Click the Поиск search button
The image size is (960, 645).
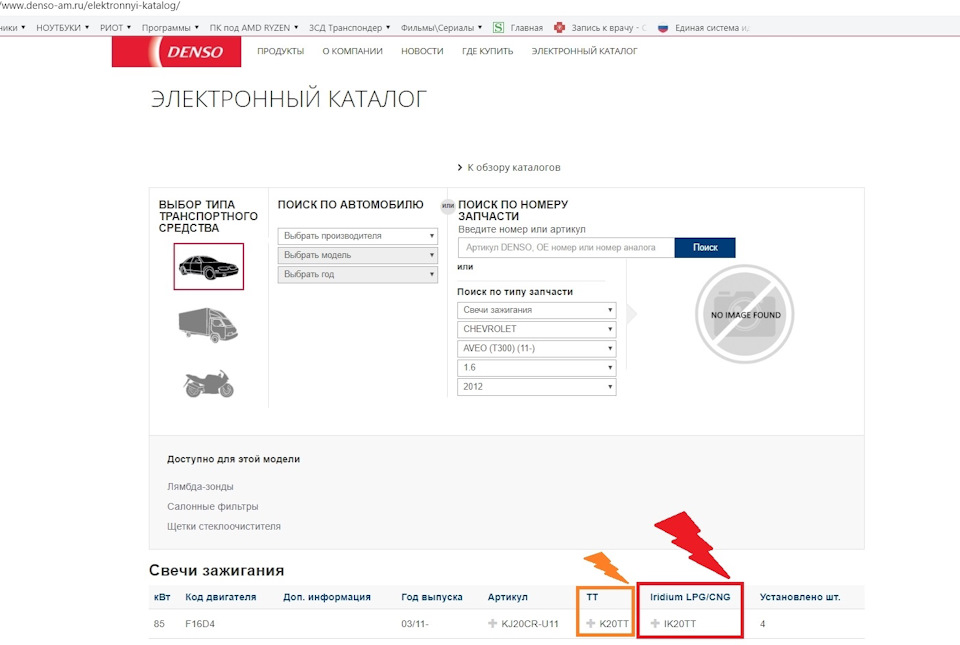click(705, 247)
